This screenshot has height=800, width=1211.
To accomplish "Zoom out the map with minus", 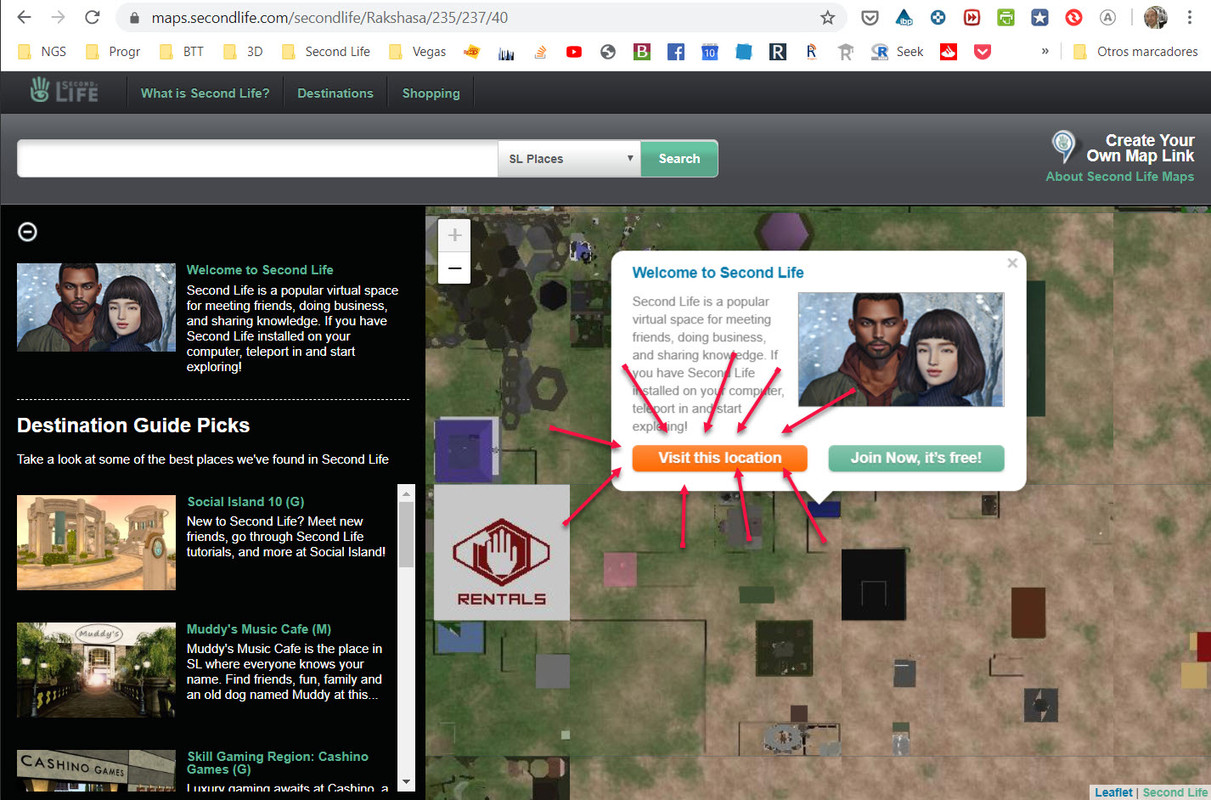I will (455, 268).
